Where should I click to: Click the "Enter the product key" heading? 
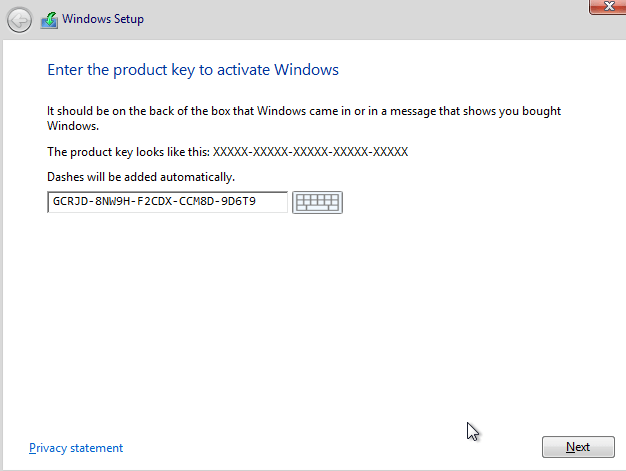pos(193,70)
